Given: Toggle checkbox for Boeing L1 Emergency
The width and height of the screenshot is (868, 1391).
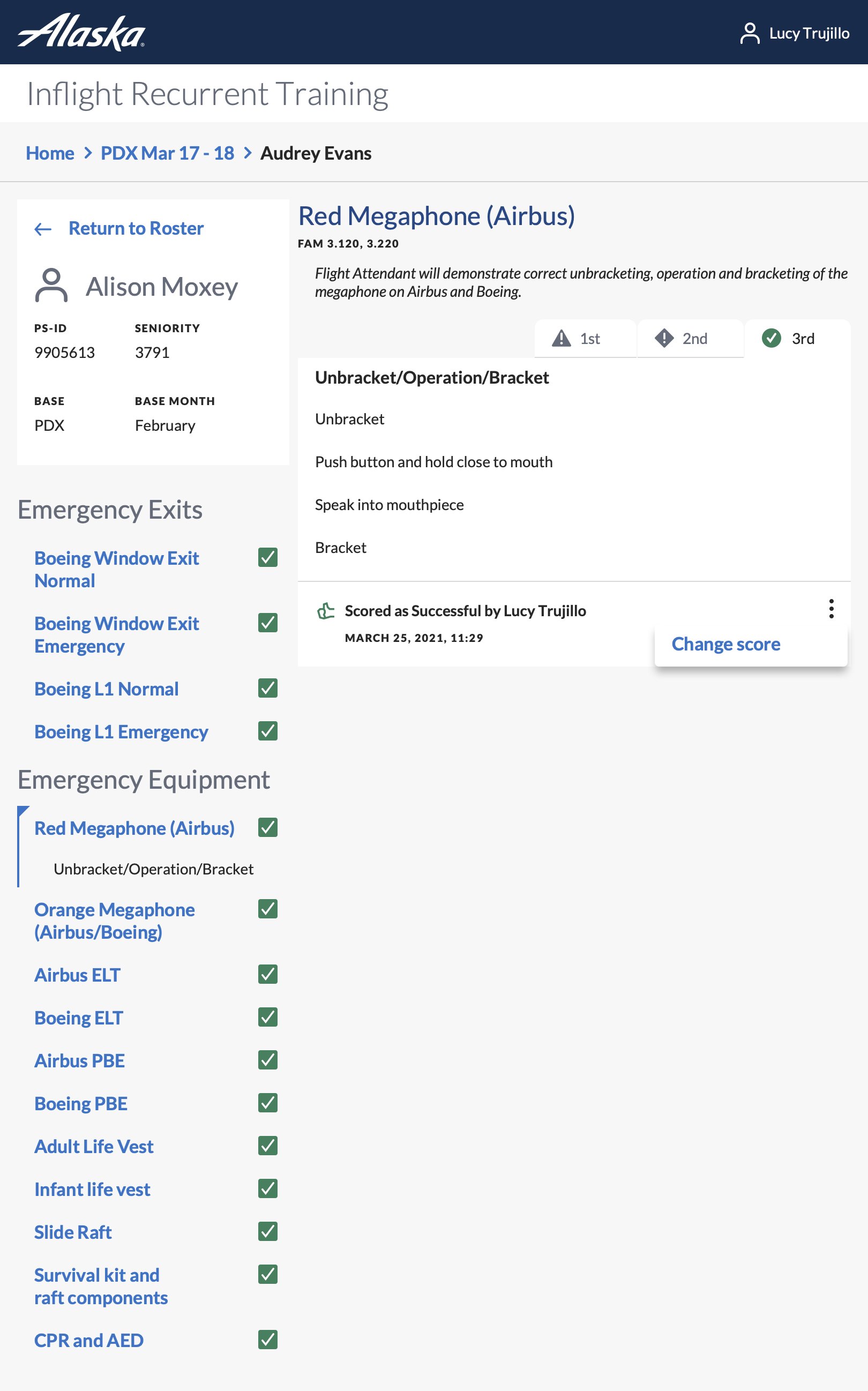Looking at the screenshot, I should (268, 731).
